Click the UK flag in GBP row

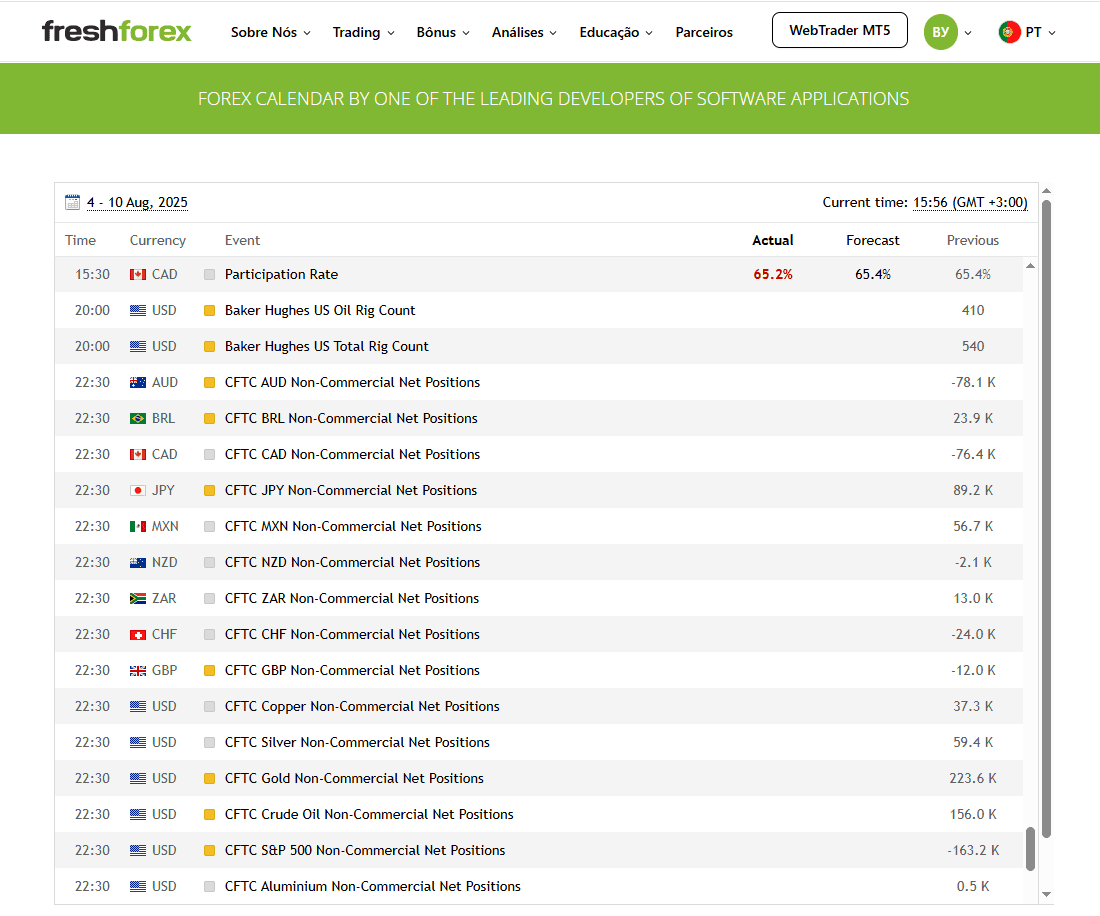click(x=138, y=671)
